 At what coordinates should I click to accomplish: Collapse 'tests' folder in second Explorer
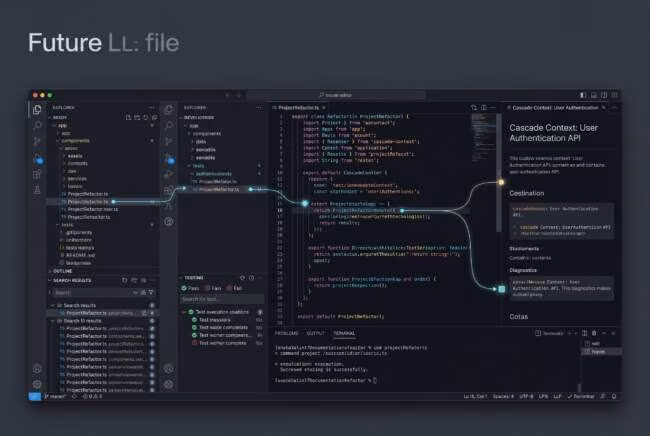coord(198,166)
